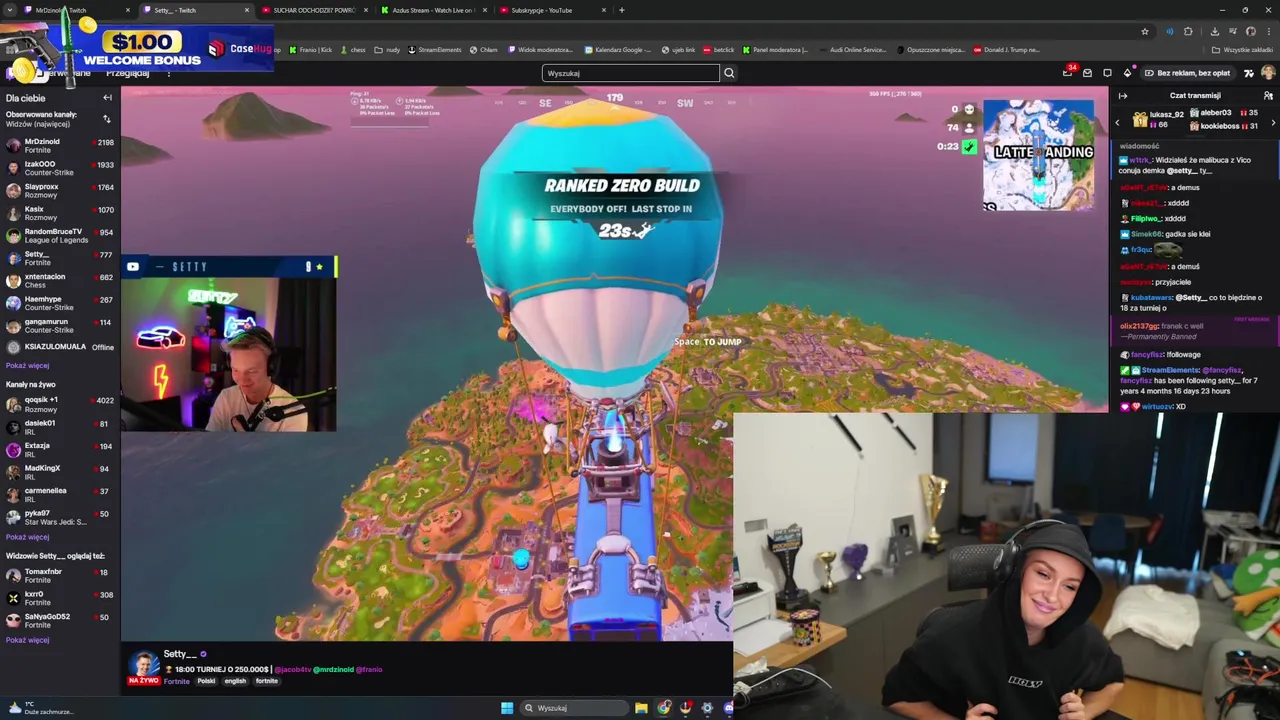Open Bits crown icon in Twitch header
1280x720 pixels.
click(x=1127, y=73)
